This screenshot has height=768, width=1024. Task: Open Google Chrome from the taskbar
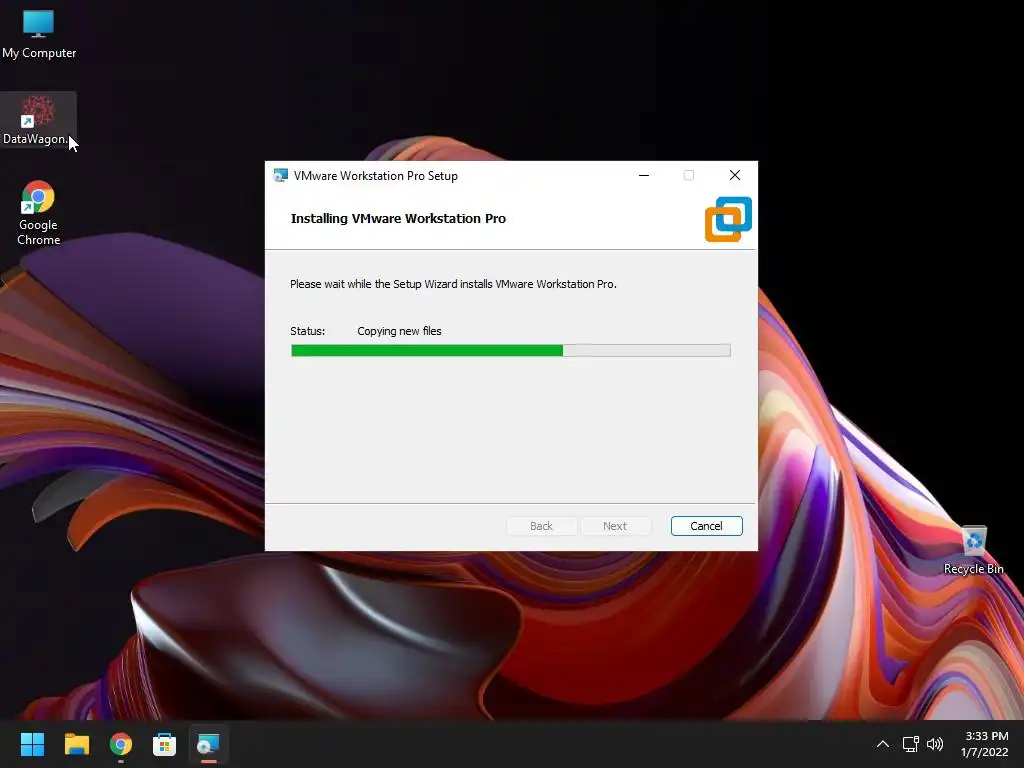[x=121, y=744]
